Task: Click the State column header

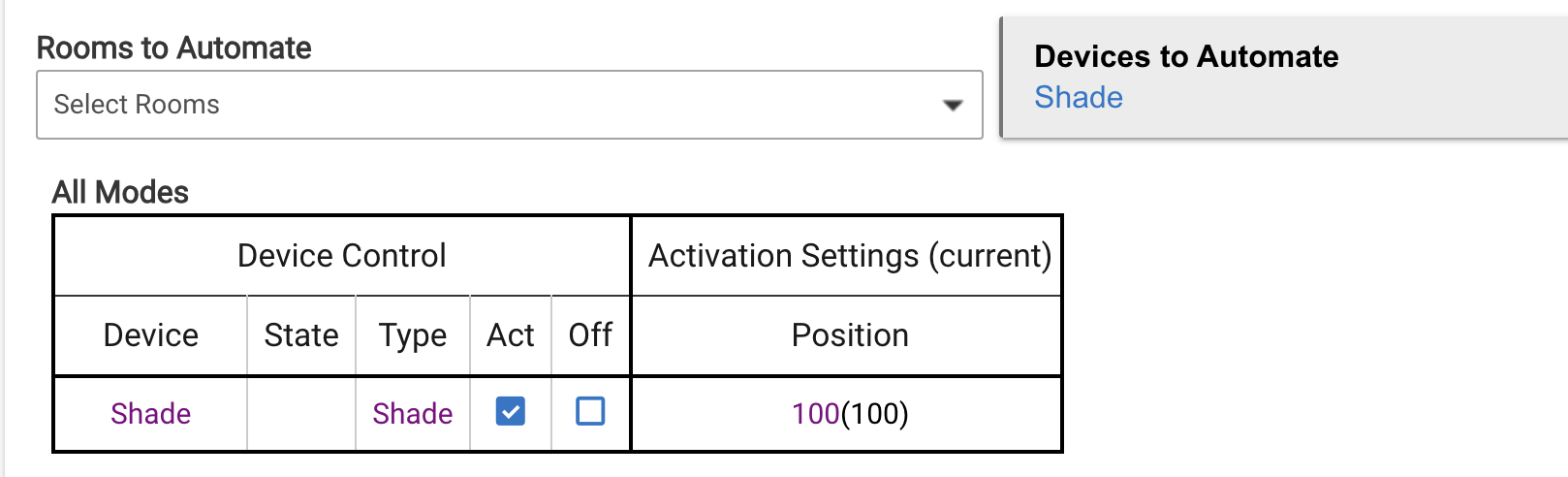Action: [x=301, y=335]
